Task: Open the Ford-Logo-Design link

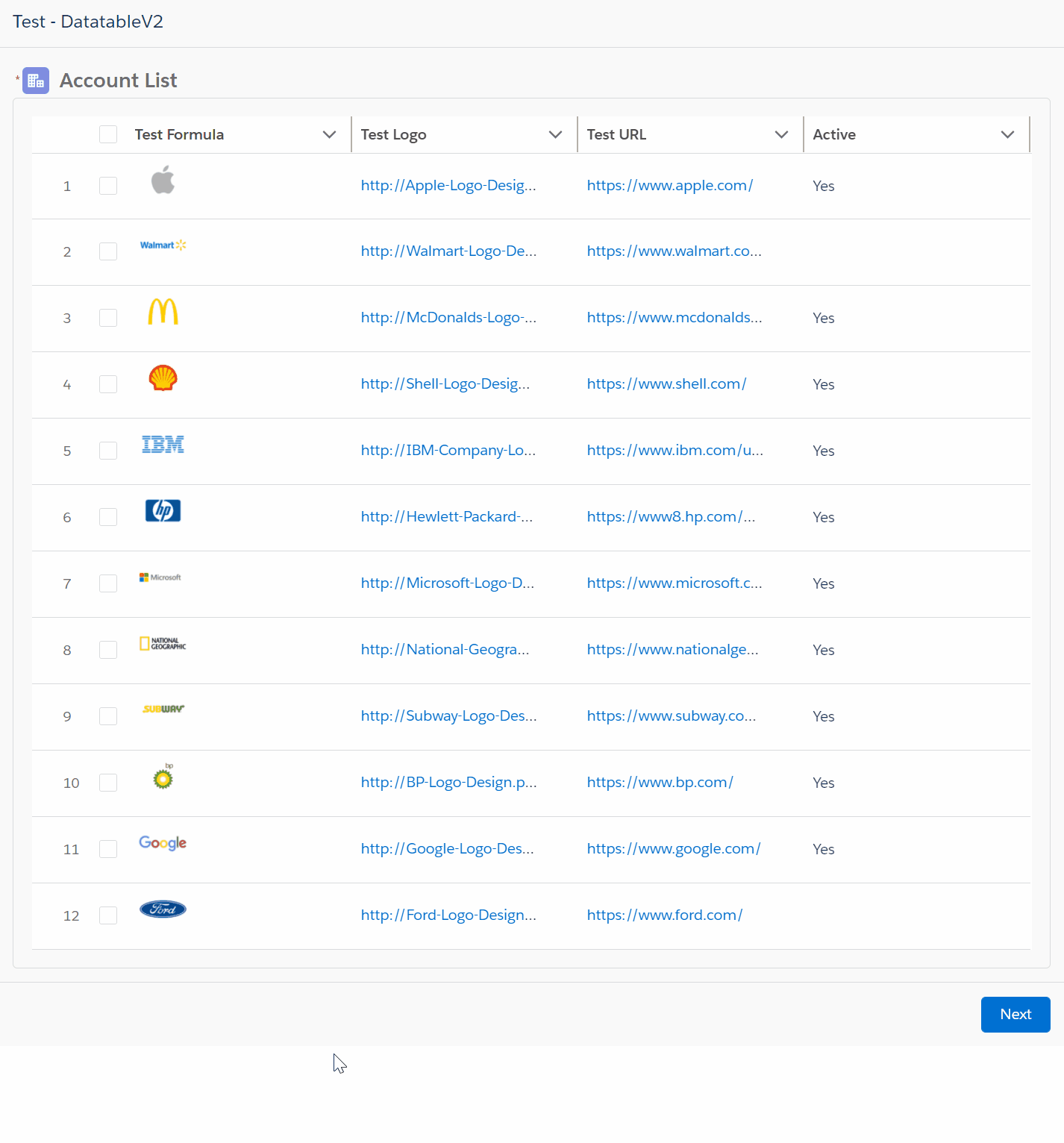Action: (448, 915)
